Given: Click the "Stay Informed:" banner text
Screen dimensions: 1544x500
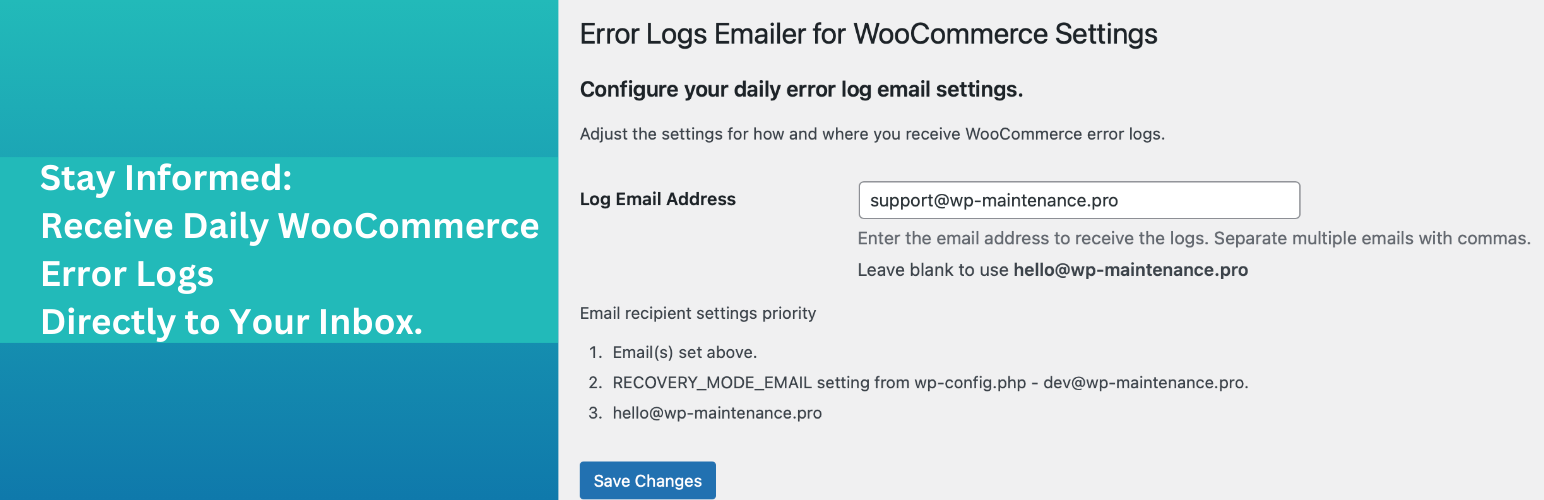Looking at the screenshot, I should pyautogui.click(x=165, y=179).
